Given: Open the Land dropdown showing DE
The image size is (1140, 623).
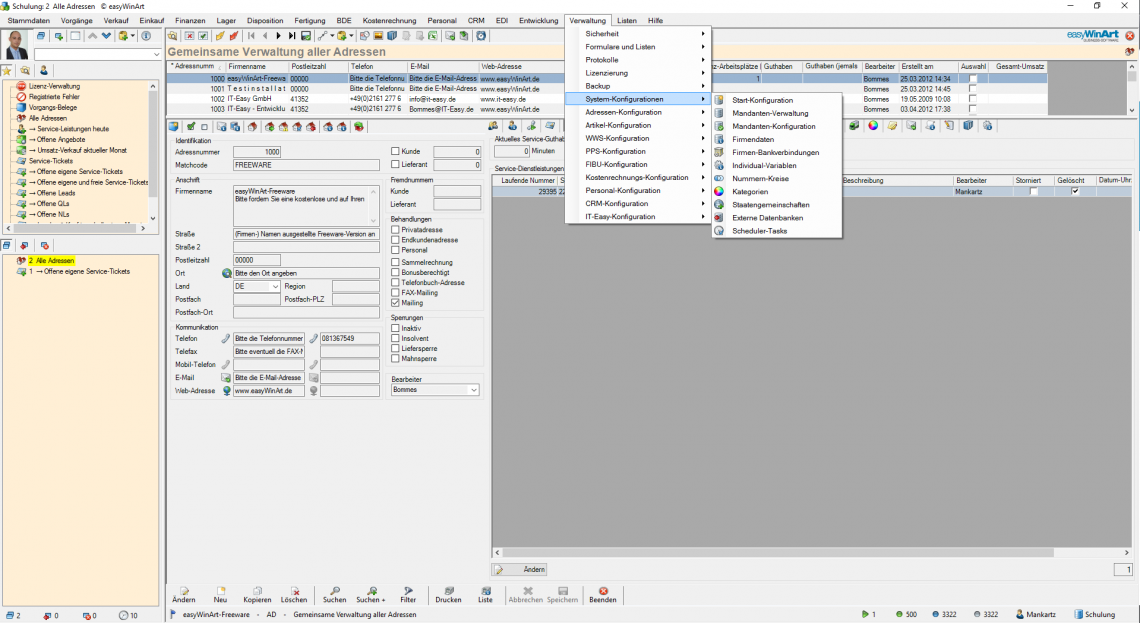Looking at the screenshot, I should 274,286.
